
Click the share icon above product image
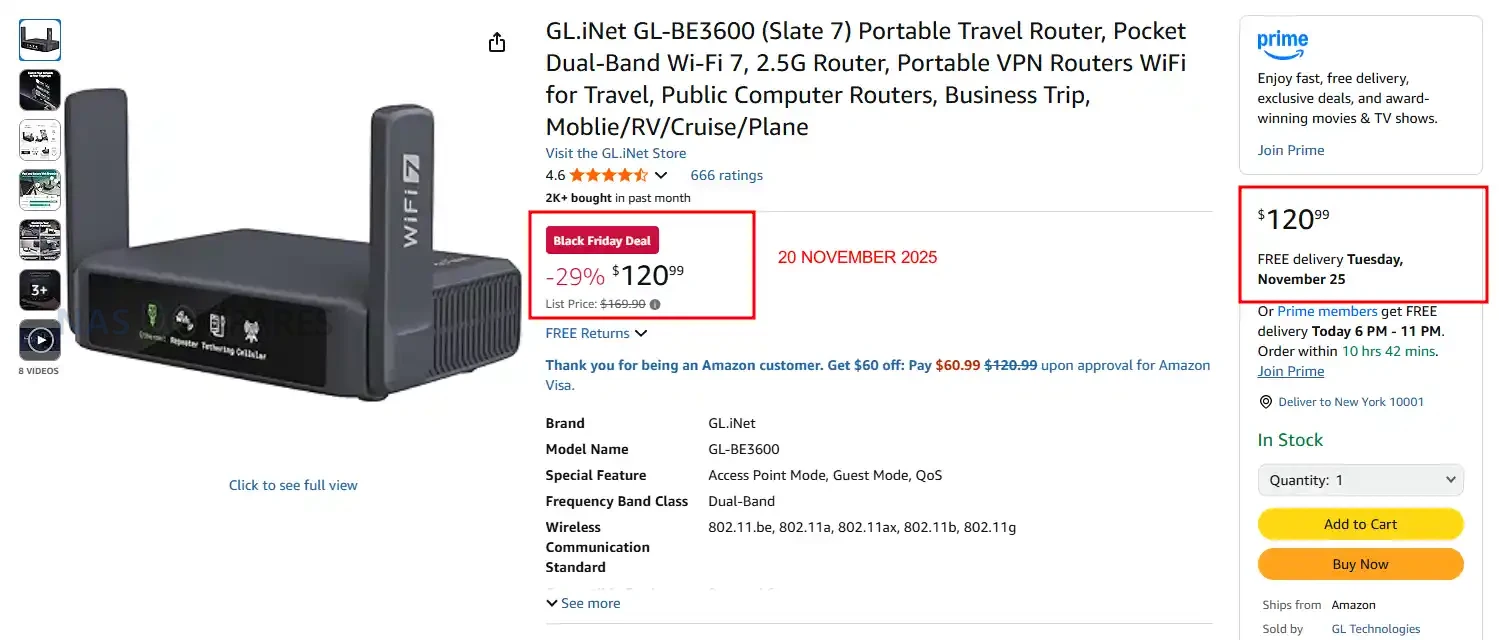click(x=497, y=42)
